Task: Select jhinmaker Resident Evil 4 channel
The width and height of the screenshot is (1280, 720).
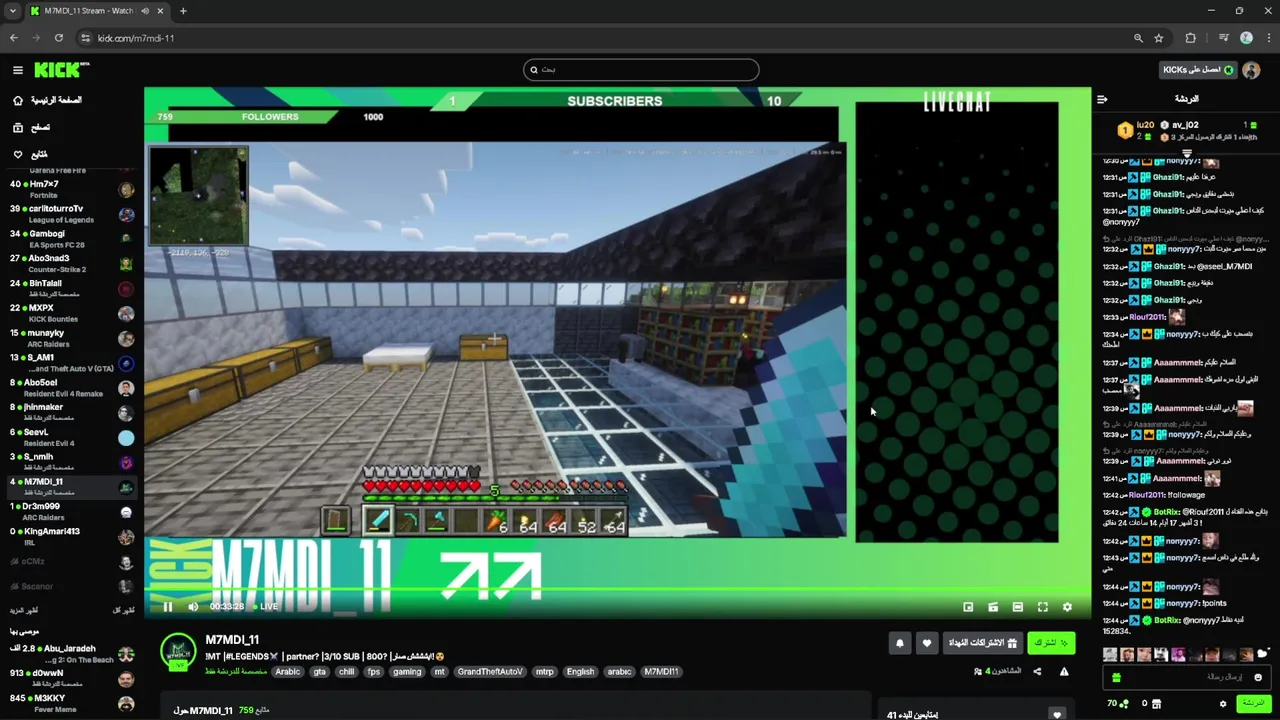Action: (70, 412)
